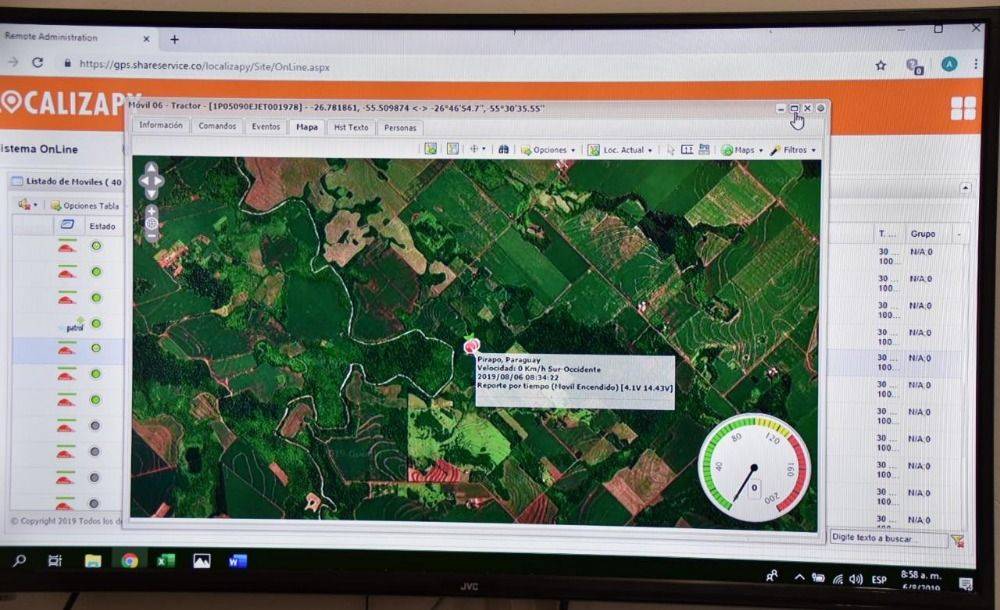Click the filter funnel icon beside search box
Viewport: 1000px width, 610px height.
[957, 540]
